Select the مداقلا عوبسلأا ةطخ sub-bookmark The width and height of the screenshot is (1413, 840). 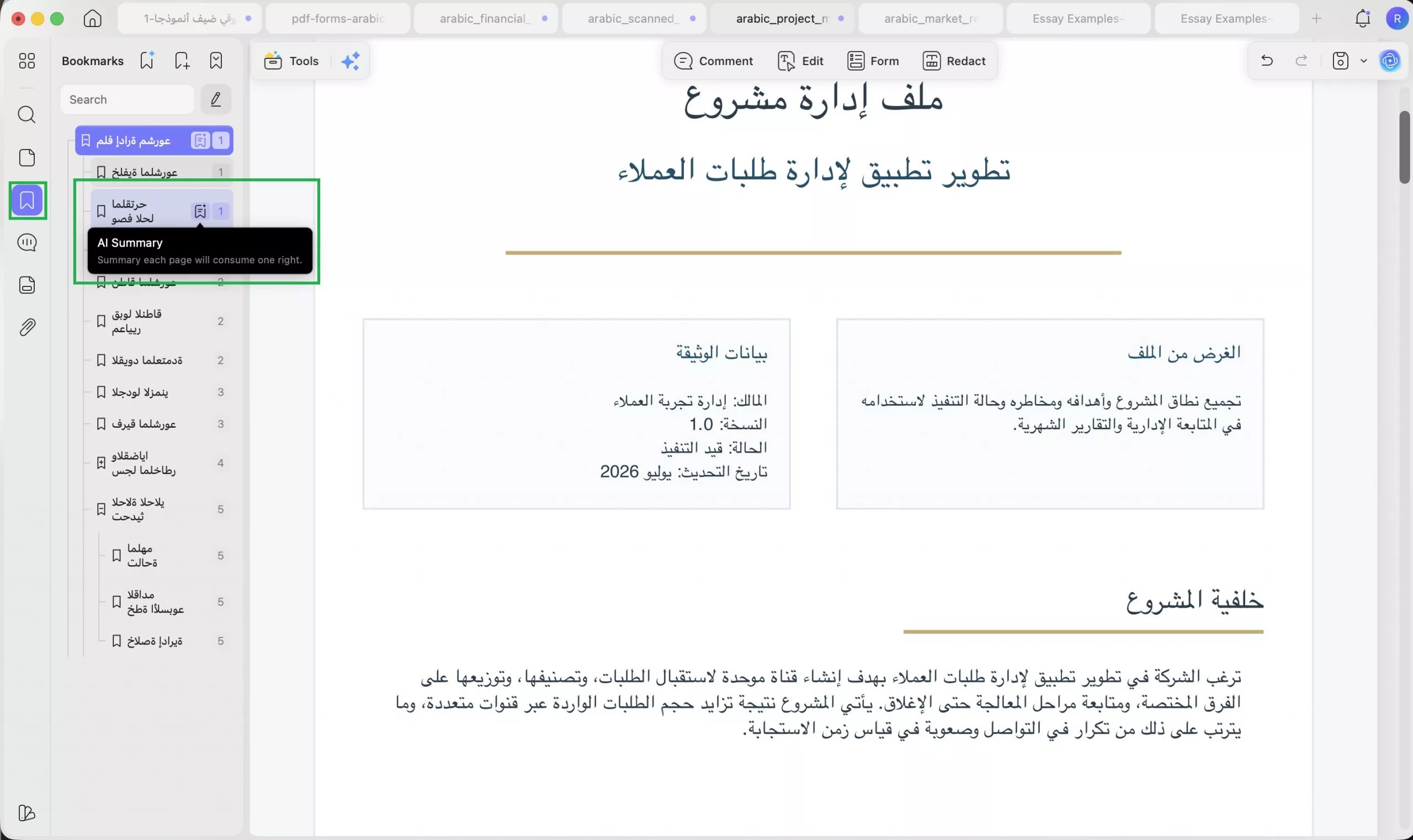[169, 602]
